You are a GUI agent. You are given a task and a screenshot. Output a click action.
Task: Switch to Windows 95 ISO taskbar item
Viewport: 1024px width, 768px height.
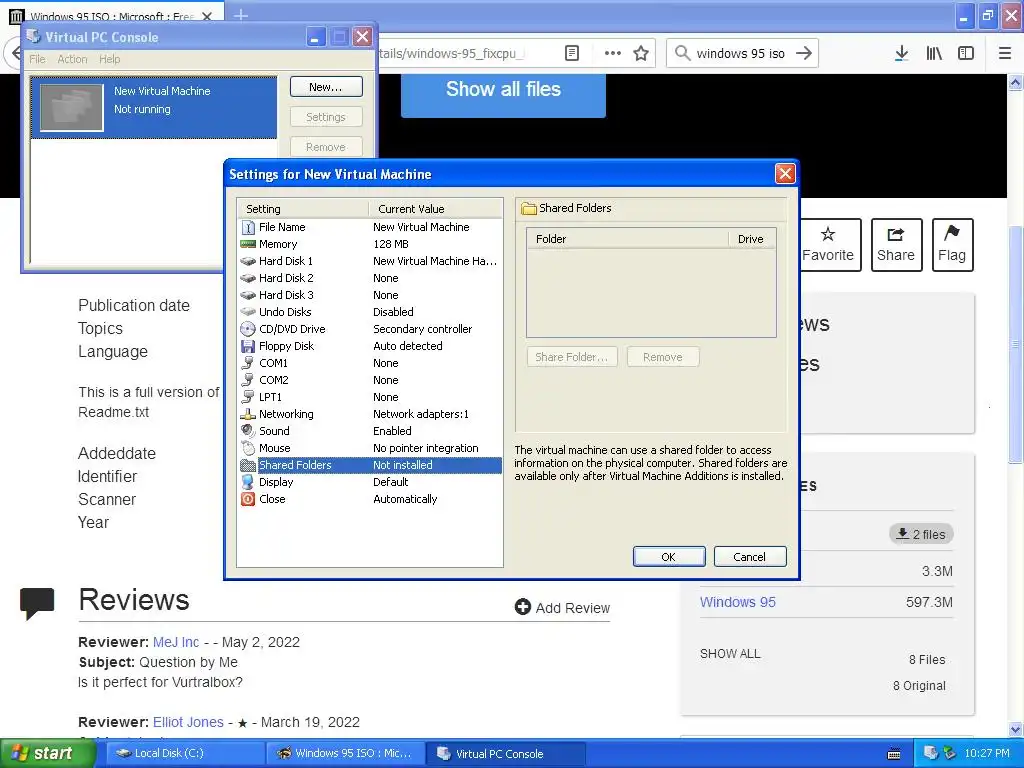click(345, 753)
